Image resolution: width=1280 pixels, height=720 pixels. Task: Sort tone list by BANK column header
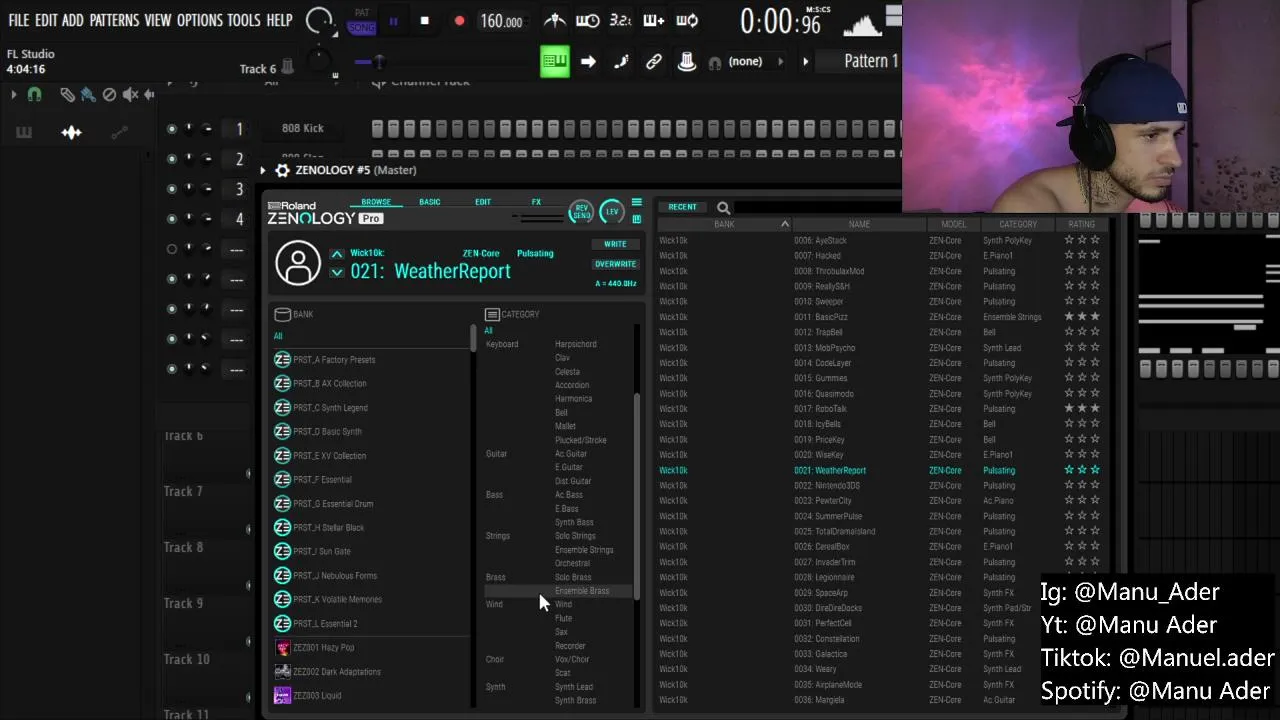point(724,224)
